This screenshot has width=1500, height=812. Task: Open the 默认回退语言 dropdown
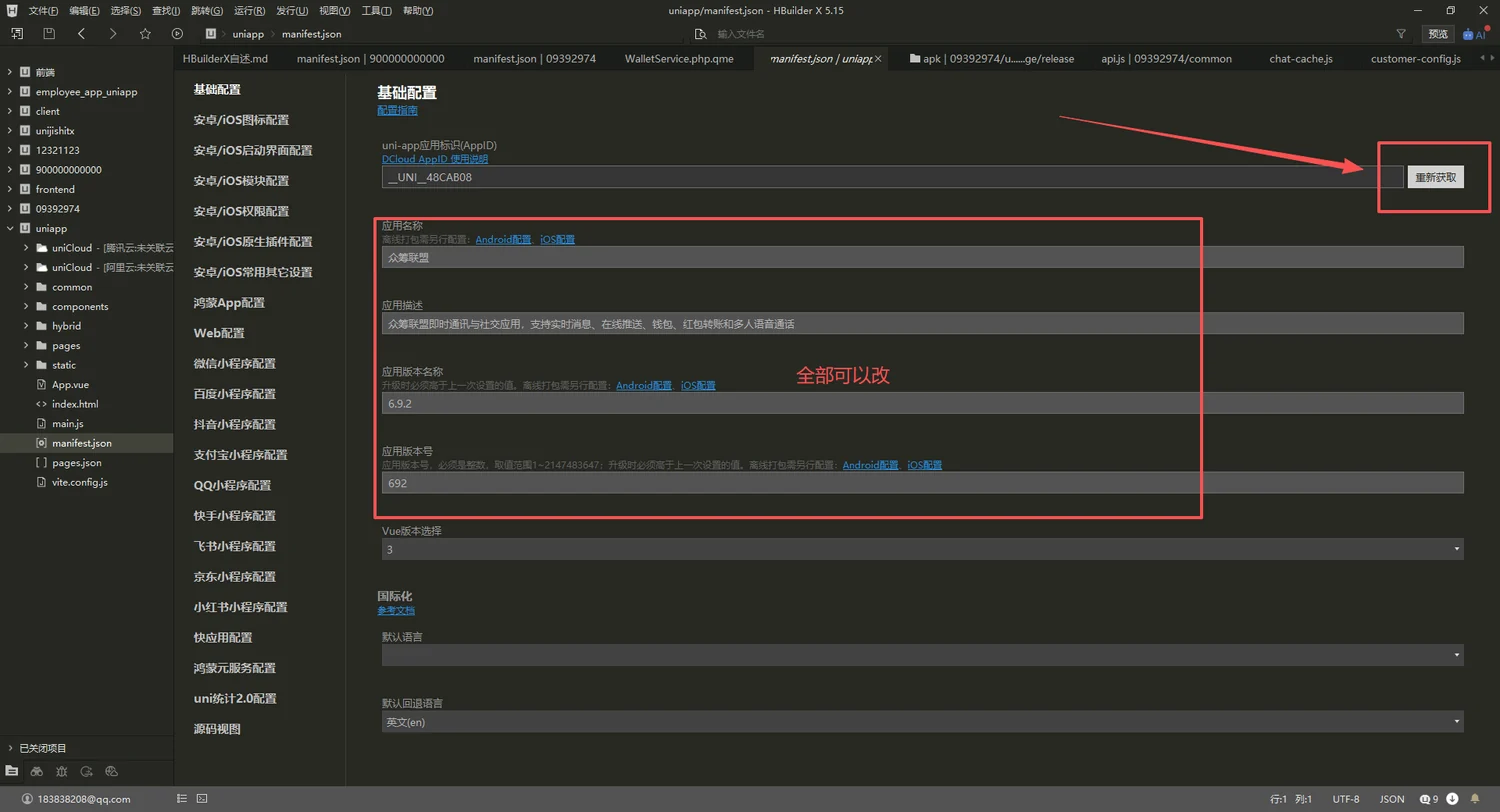coord(922,721)
